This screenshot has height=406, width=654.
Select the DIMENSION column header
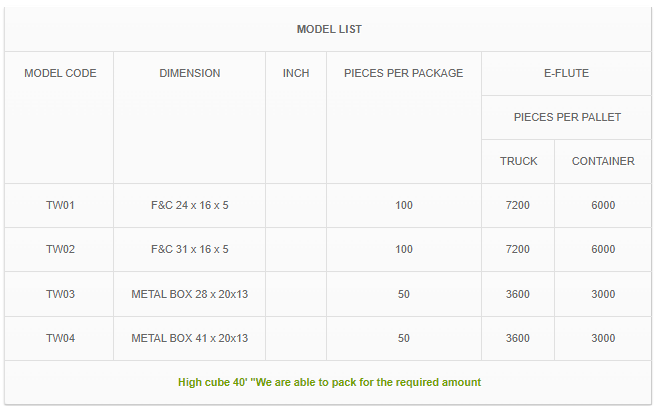pyautogui.click(x=189, y=73)
